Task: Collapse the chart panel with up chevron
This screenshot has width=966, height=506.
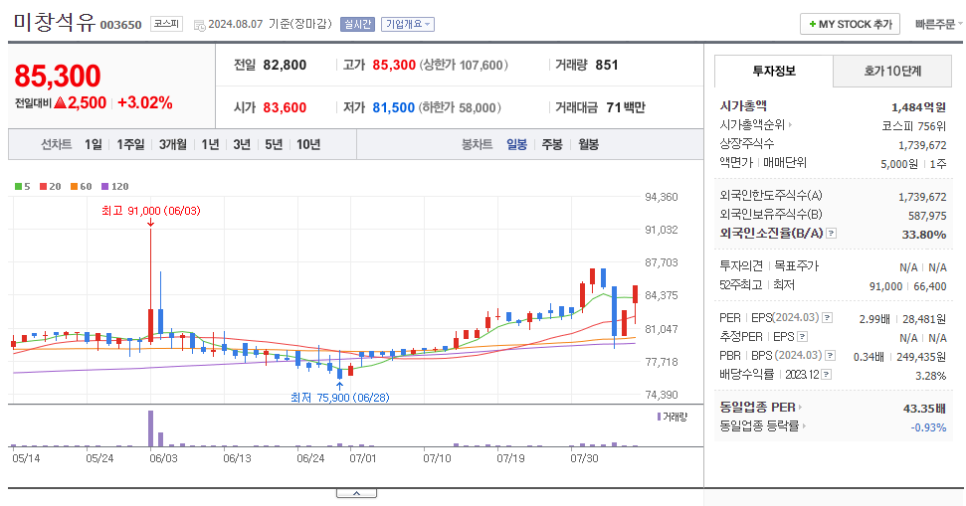Action: click(356, 493)
